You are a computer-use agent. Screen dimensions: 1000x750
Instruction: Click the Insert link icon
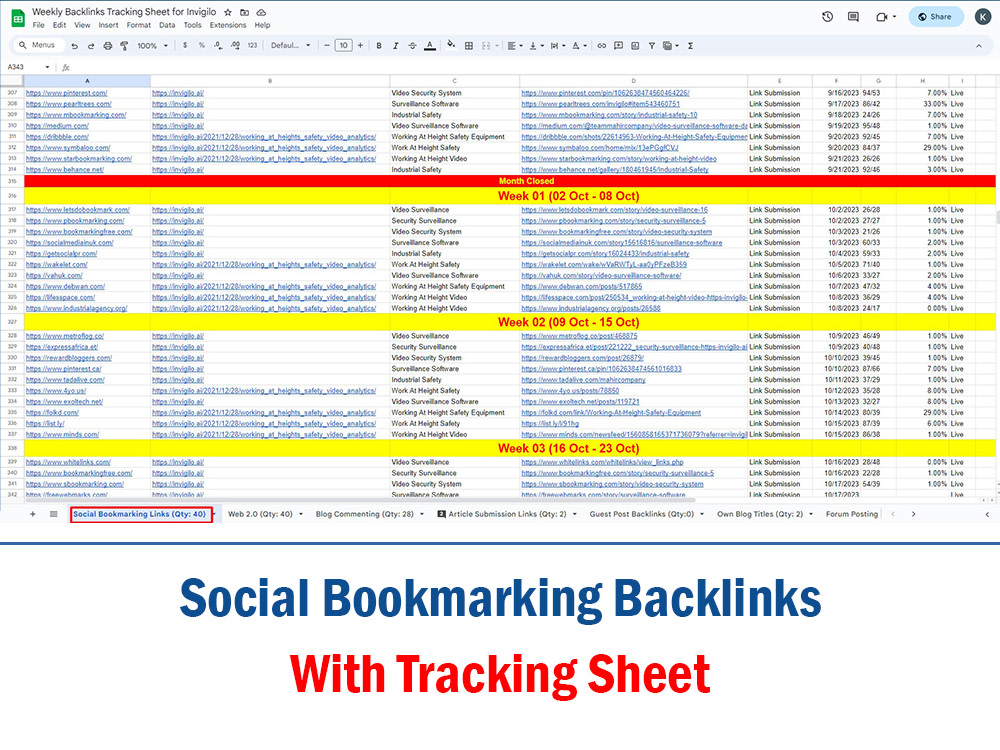click(601, 46)
